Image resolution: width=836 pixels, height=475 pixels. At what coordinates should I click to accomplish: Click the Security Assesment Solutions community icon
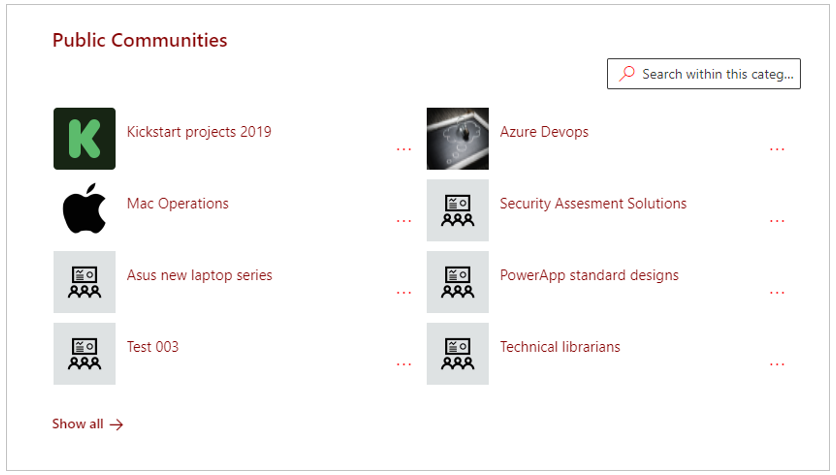[457, 210]
